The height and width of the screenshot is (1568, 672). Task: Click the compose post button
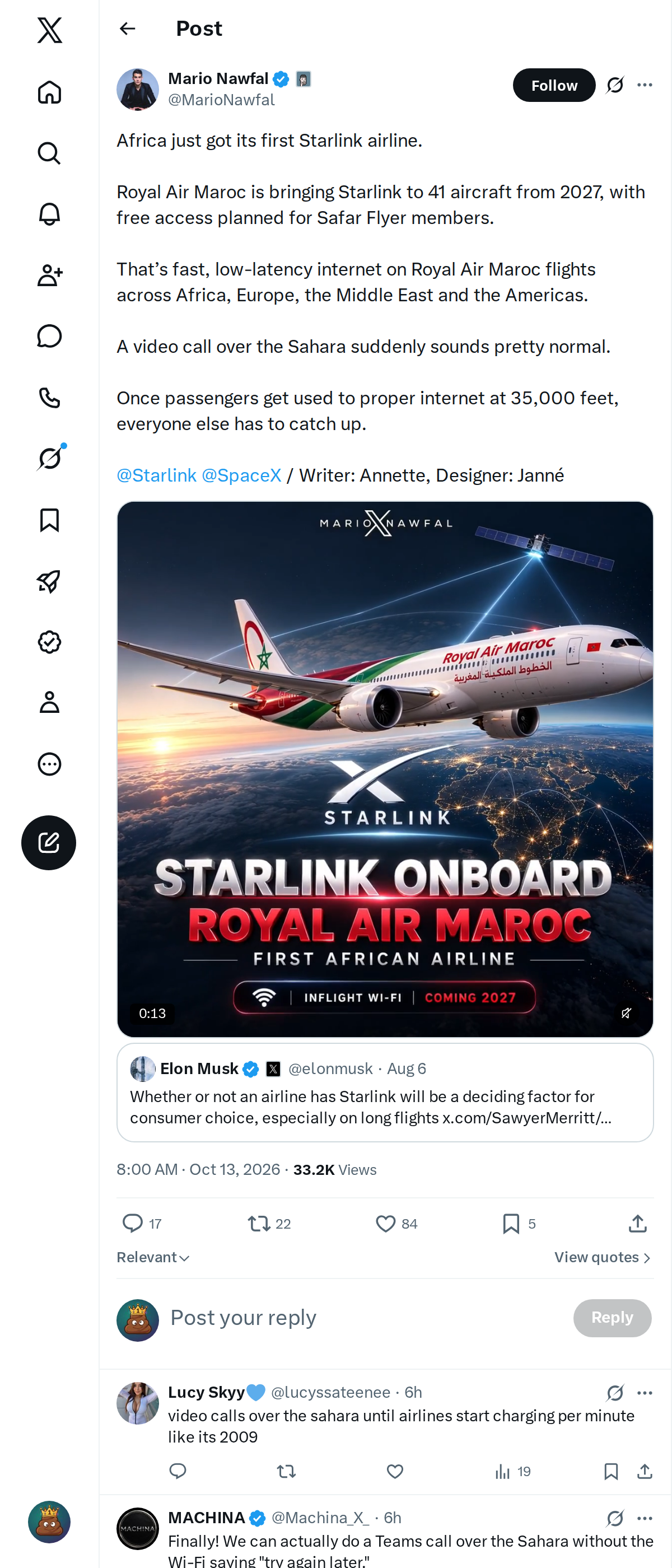tap(49, 842)
